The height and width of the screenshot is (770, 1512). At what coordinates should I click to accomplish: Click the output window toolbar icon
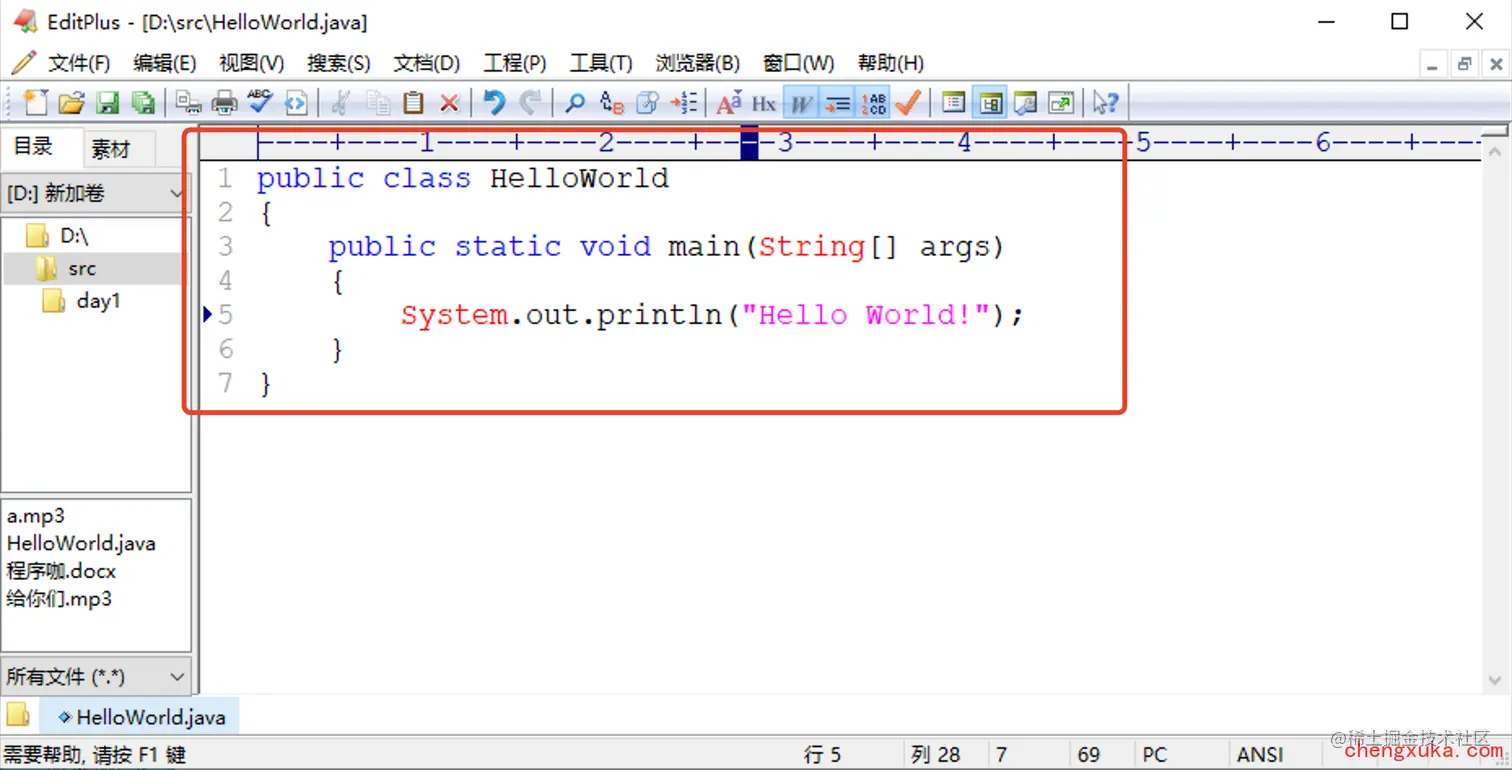tap(1026, 102)
